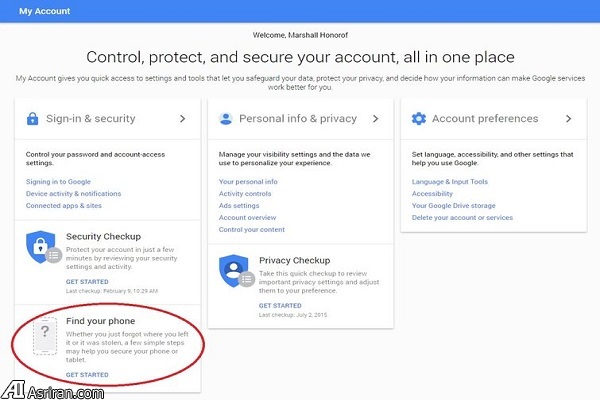Click Get Started under Find your phone
The image size is (600, 400).
coord(87,374)
